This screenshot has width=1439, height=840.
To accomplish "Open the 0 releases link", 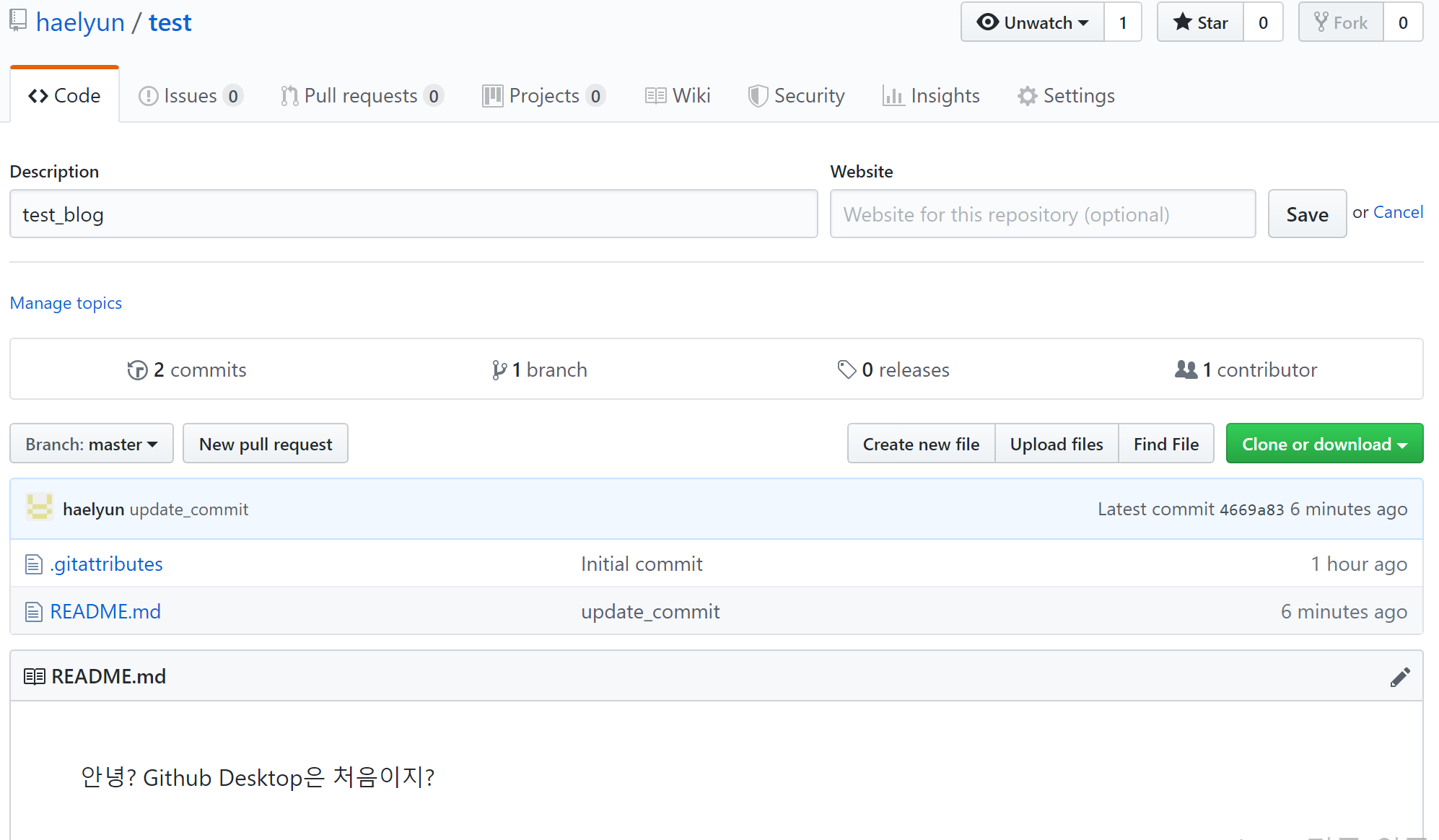I will tap(893, 369).
